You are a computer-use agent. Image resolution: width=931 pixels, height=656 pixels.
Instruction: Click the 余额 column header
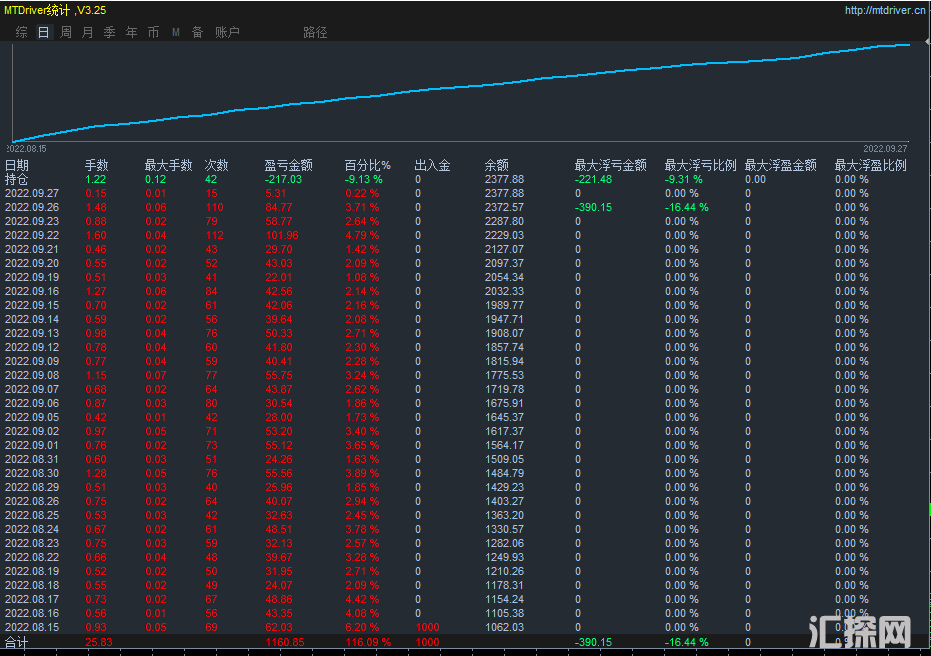coord(497,165)
